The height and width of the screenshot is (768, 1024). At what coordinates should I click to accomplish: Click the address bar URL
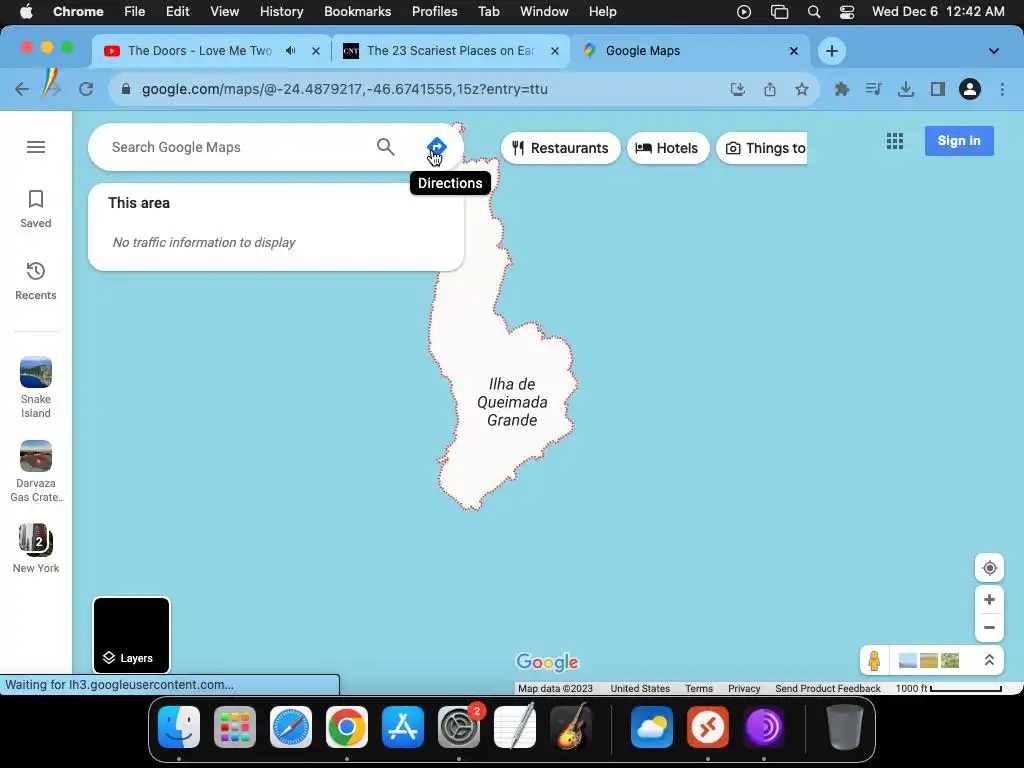(345, 89)
